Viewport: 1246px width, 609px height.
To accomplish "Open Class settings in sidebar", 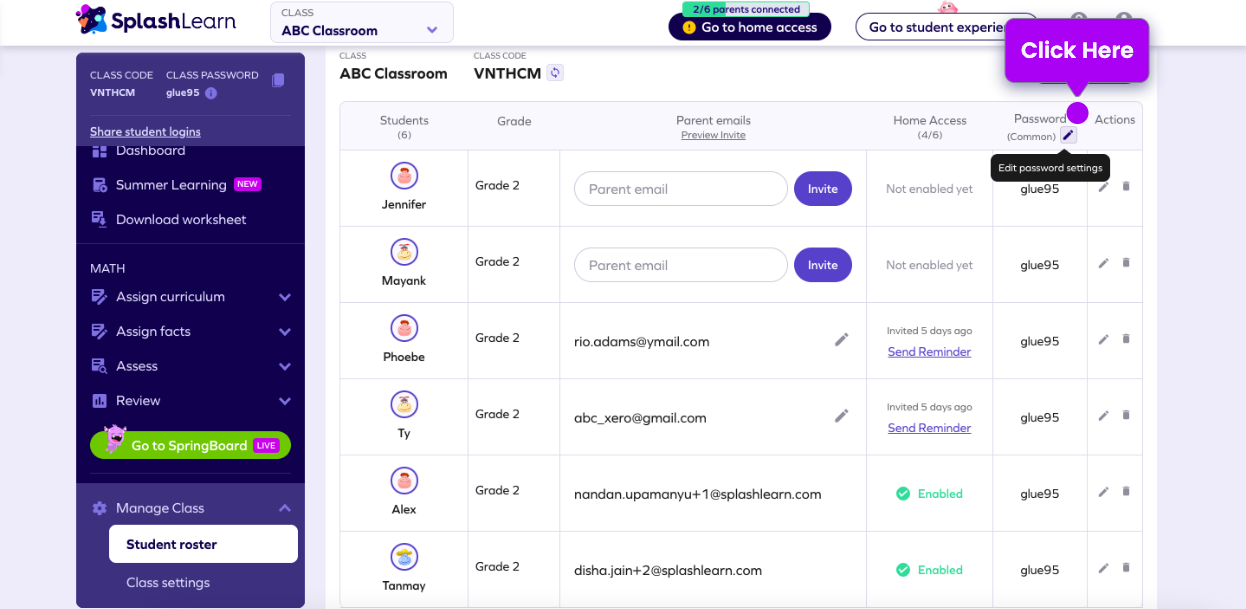I will 168,582.
